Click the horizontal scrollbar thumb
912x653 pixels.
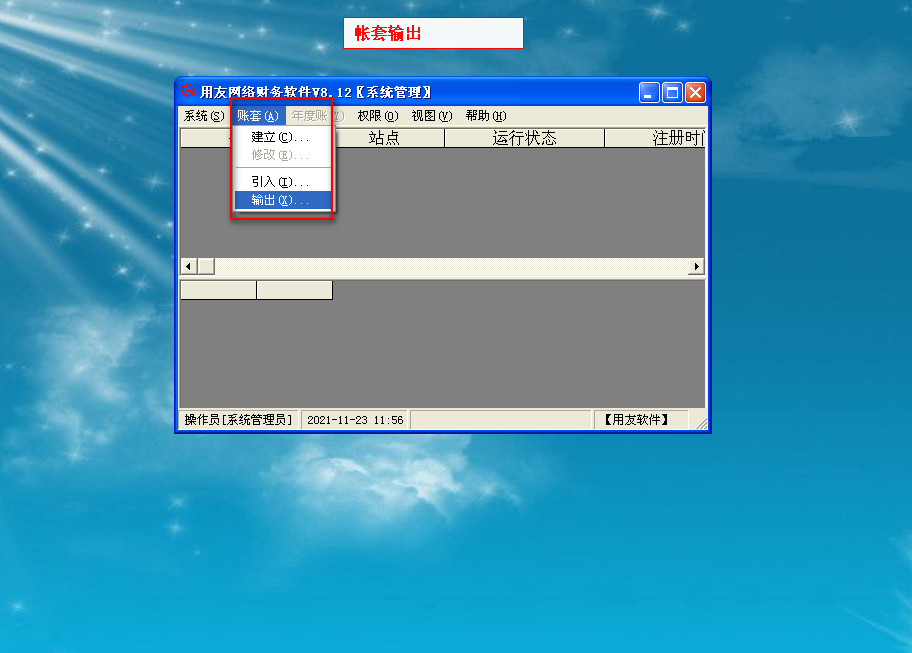click(205, 267)
